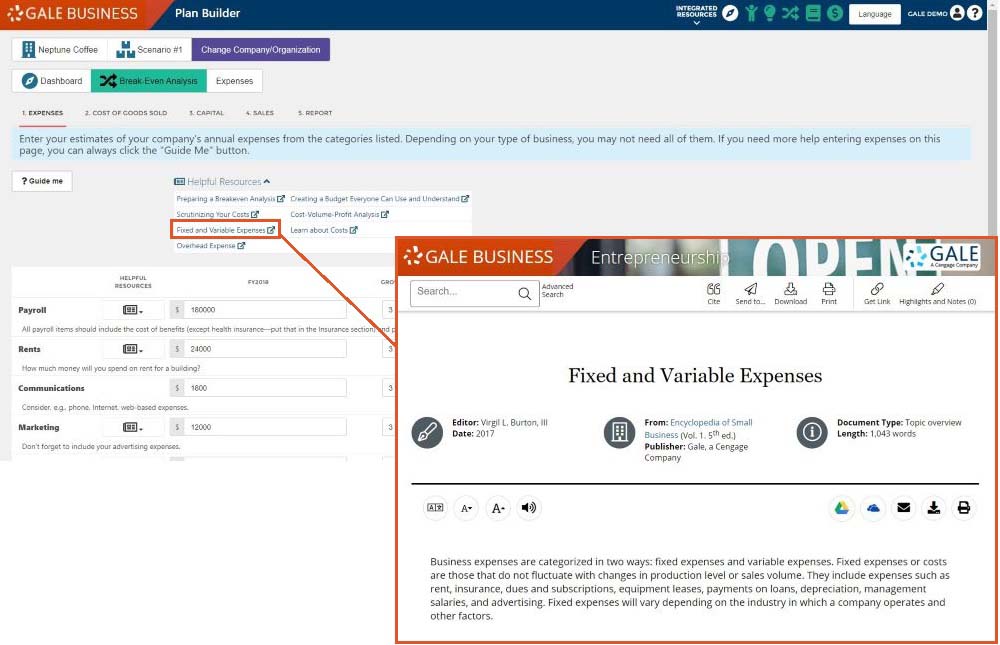Save the article to Google Drive
Viewport: 1000px width, 645px height.
pos(842,508)
